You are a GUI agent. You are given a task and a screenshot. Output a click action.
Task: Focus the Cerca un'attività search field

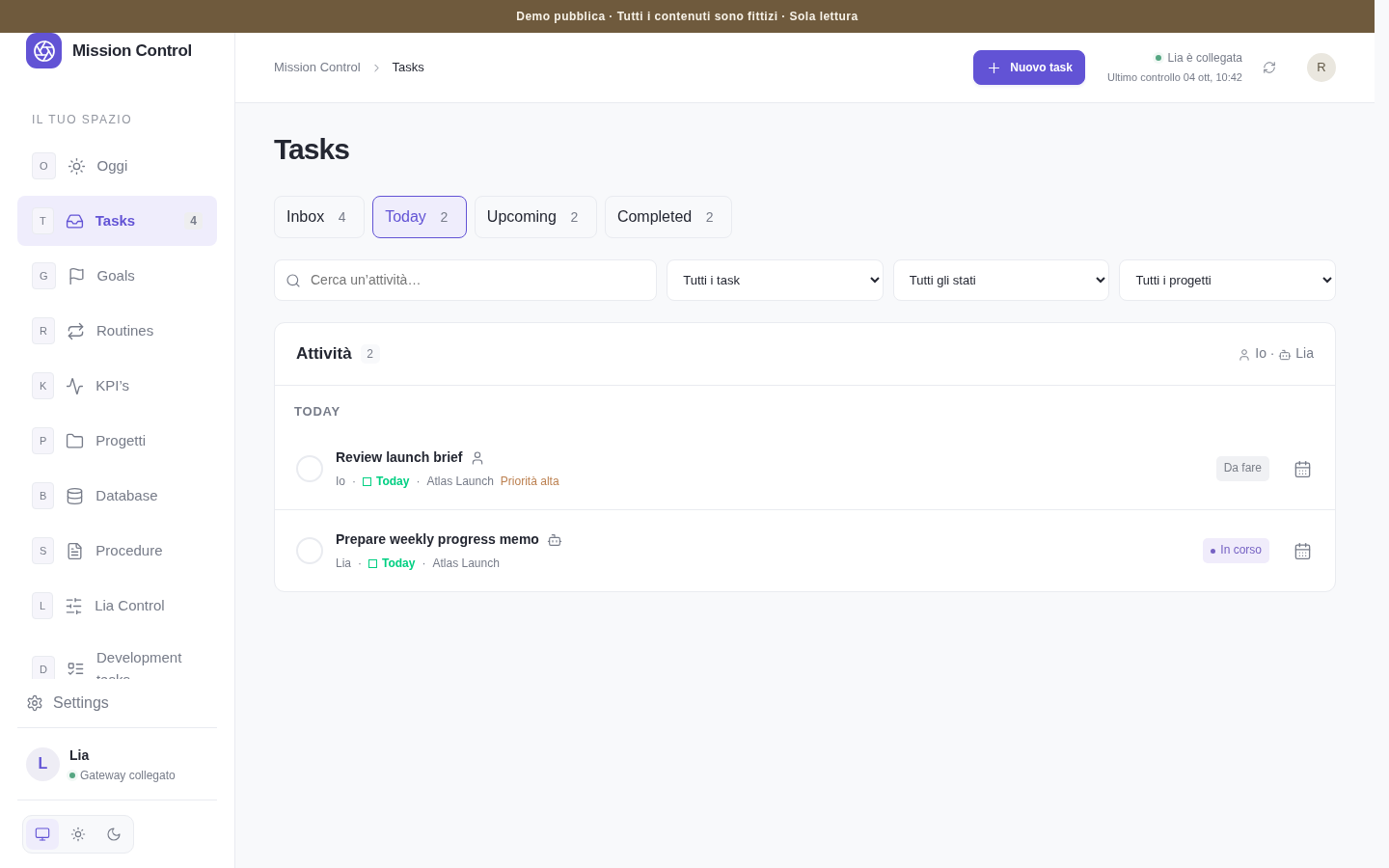tap(465, 280)
